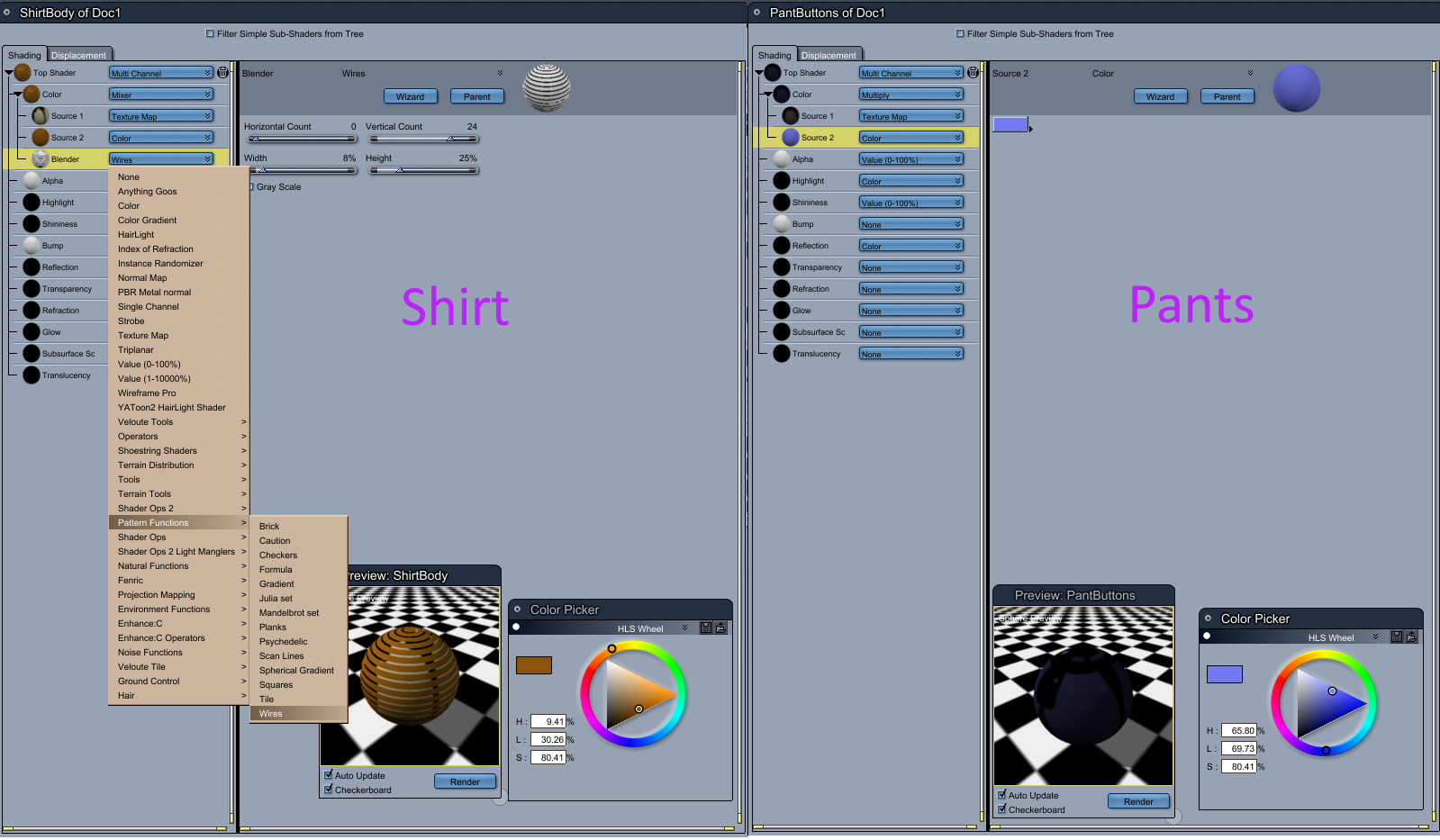Click the brown color swatch in Shirt Color Picker
Viewport: 1440px width, 840px height.
tap(534, 665)
